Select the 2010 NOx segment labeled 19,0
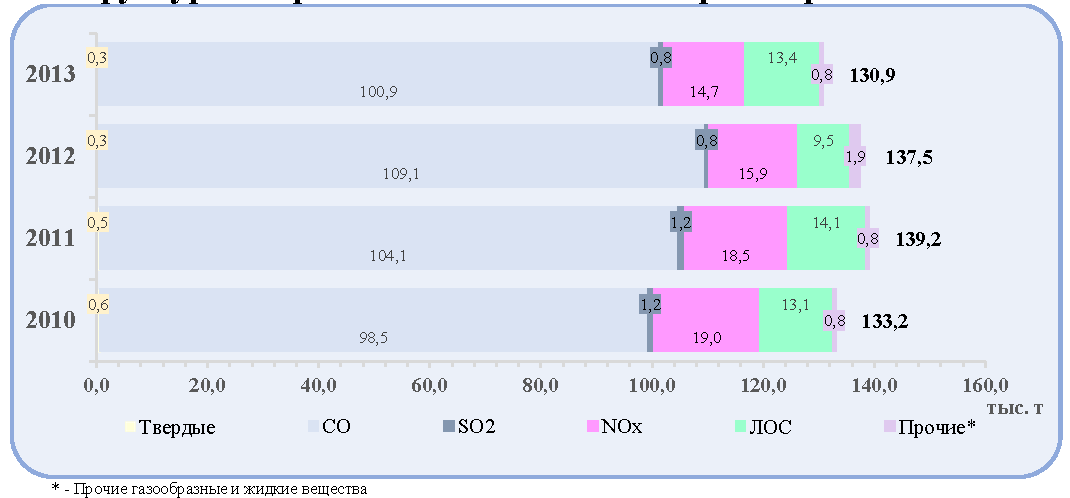Viewport: 1070px width, 498px height. pos(706,320)
